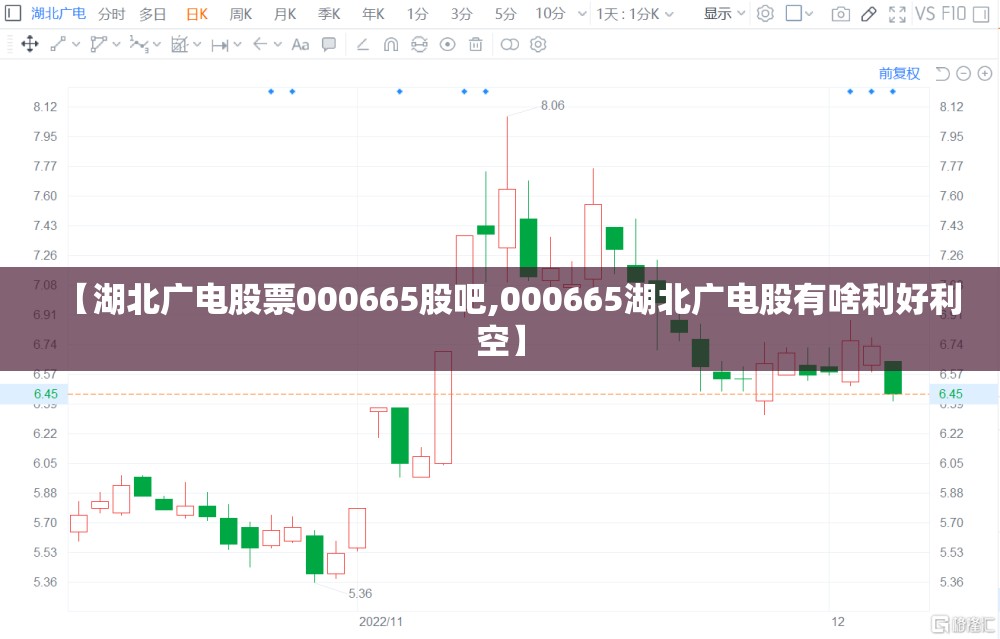Open the VS comparison button

point(925,13)
